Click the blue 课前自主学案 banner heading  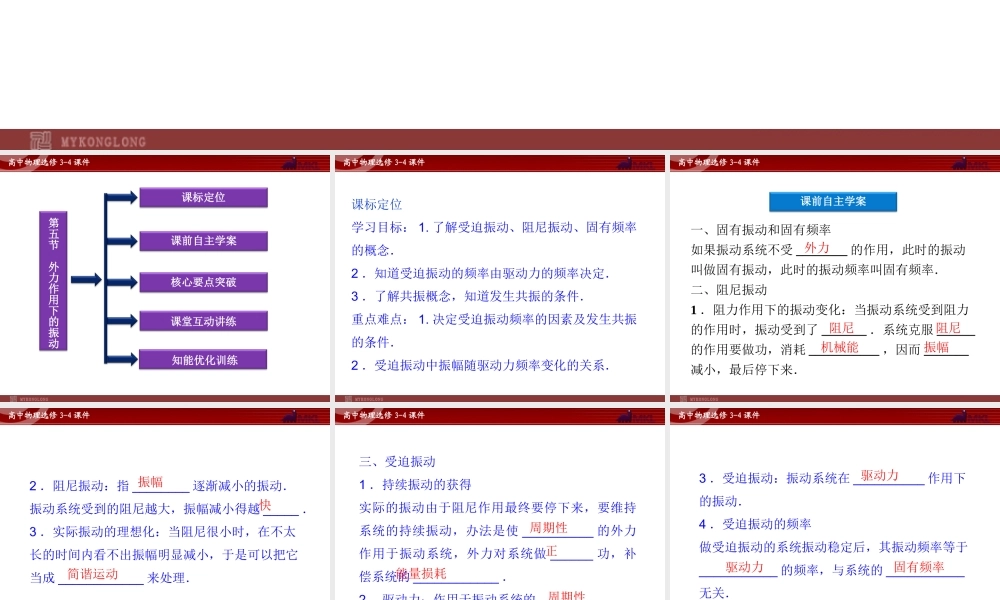(833, 201)
